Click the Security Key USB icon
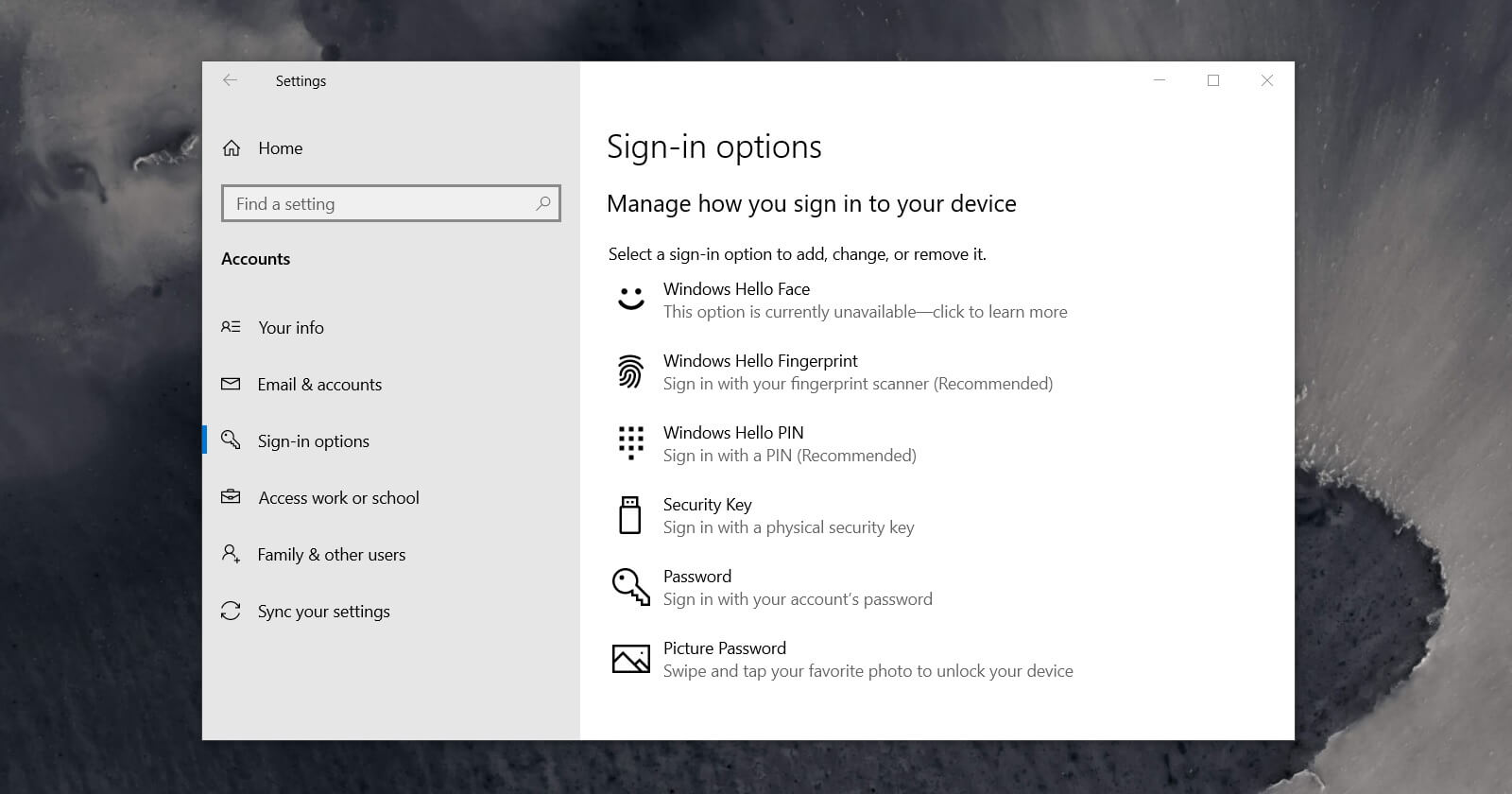Image resolution: width=1512 pixels, height=794 pixels. [x=630, y=515]
